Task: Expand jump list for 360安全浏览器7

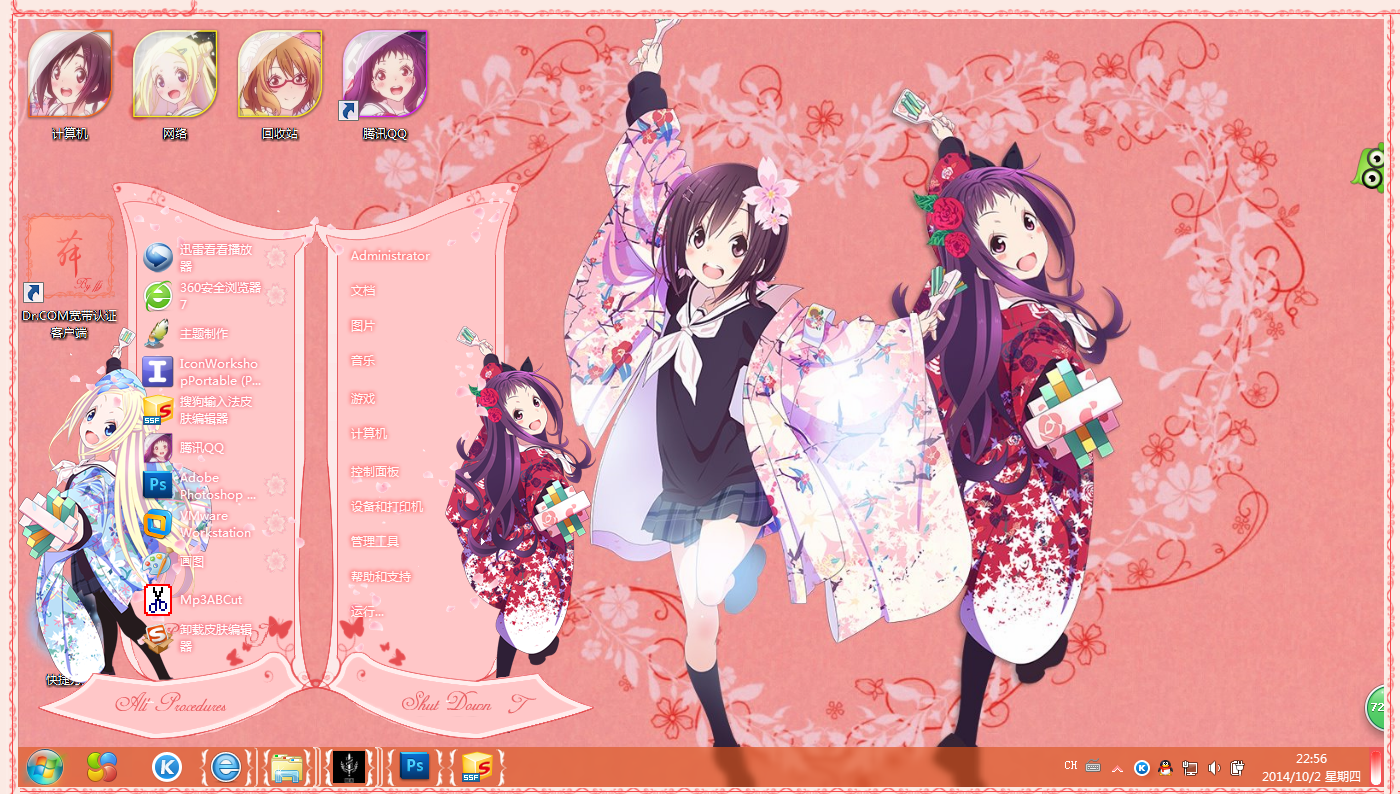Action: [x=277, y=295]
